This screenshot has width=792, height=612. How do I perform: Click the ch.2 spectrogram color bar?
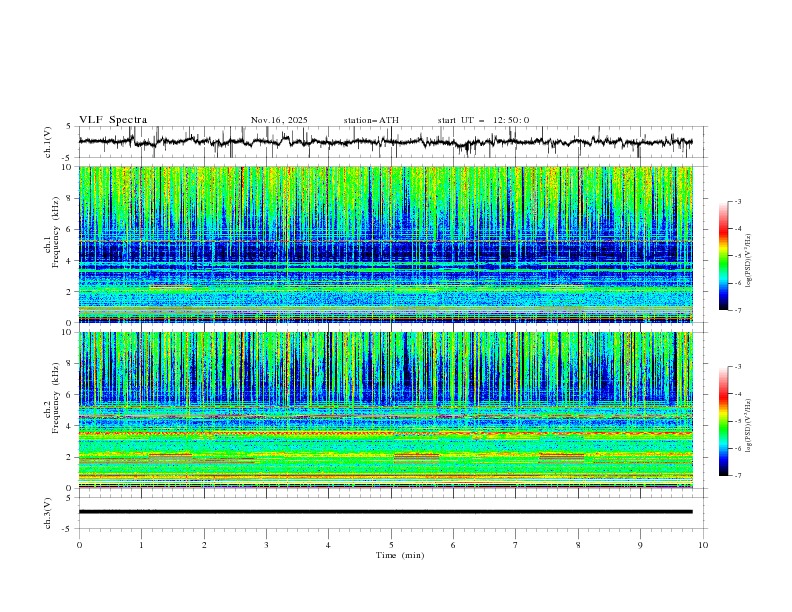[x=724, y=421]
